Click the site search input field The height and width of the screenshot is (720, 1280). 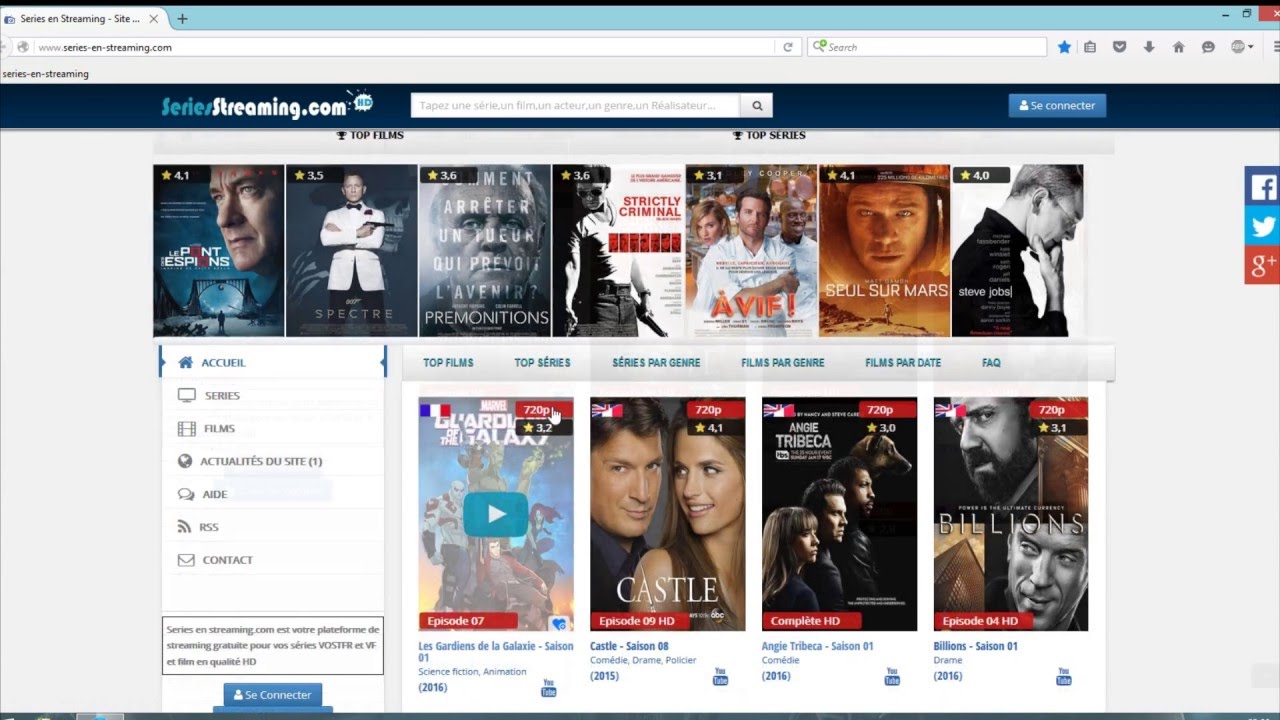(575, 105)
